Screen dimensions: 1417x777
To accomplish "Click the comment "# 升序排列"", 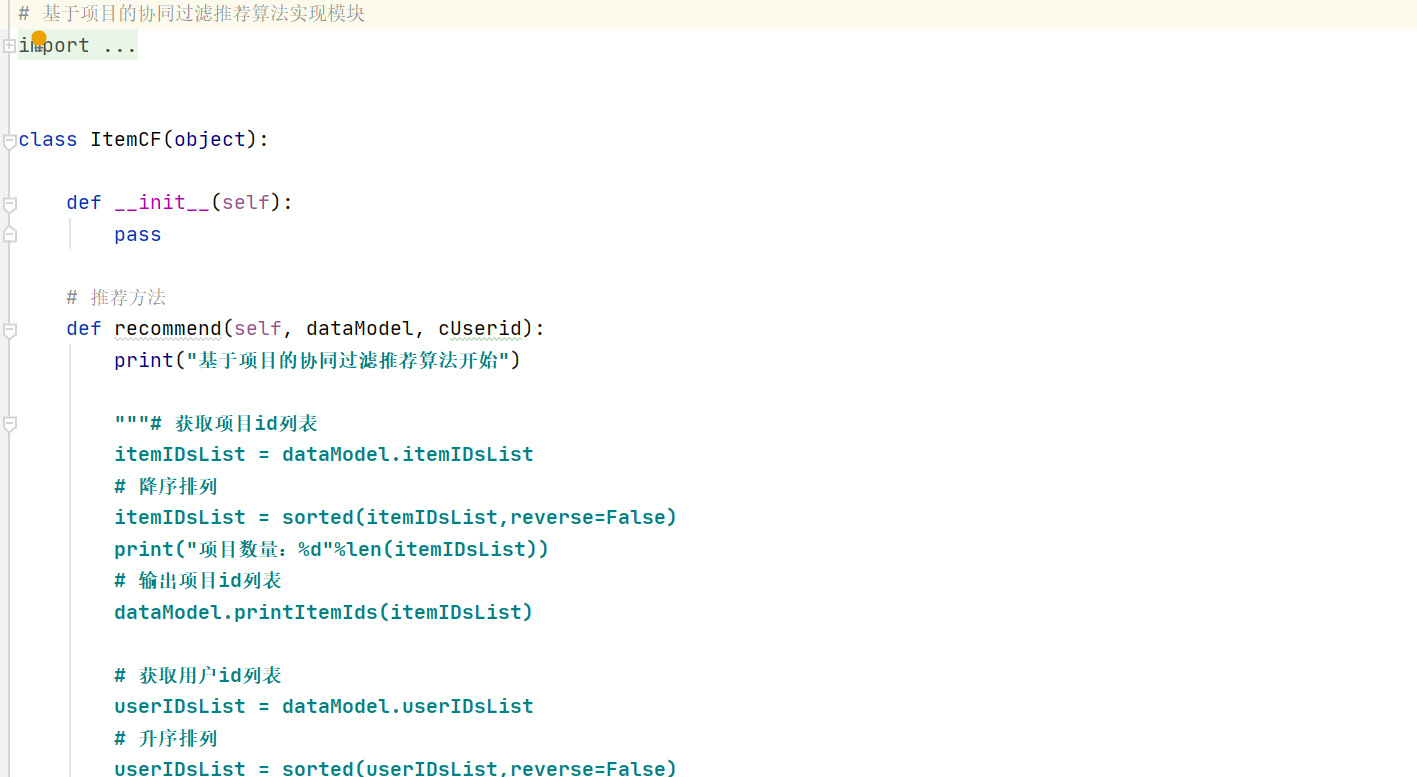I will click(x=166, y=739).
